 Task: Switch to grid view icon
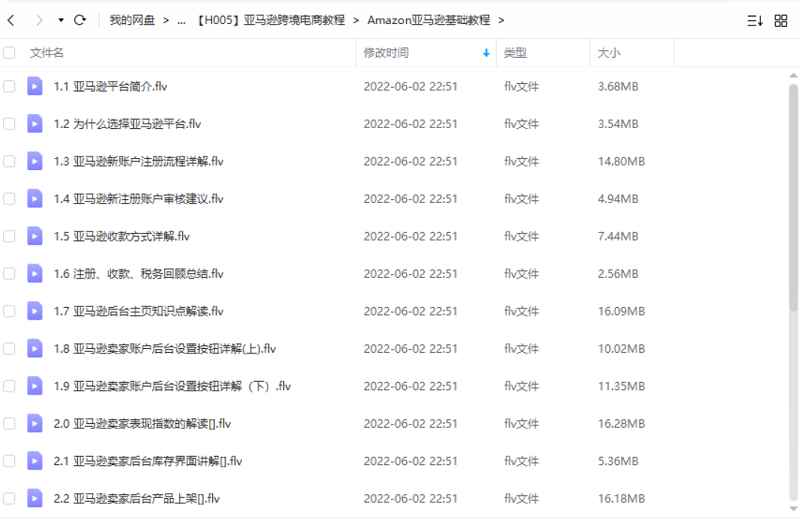point(781,20)
